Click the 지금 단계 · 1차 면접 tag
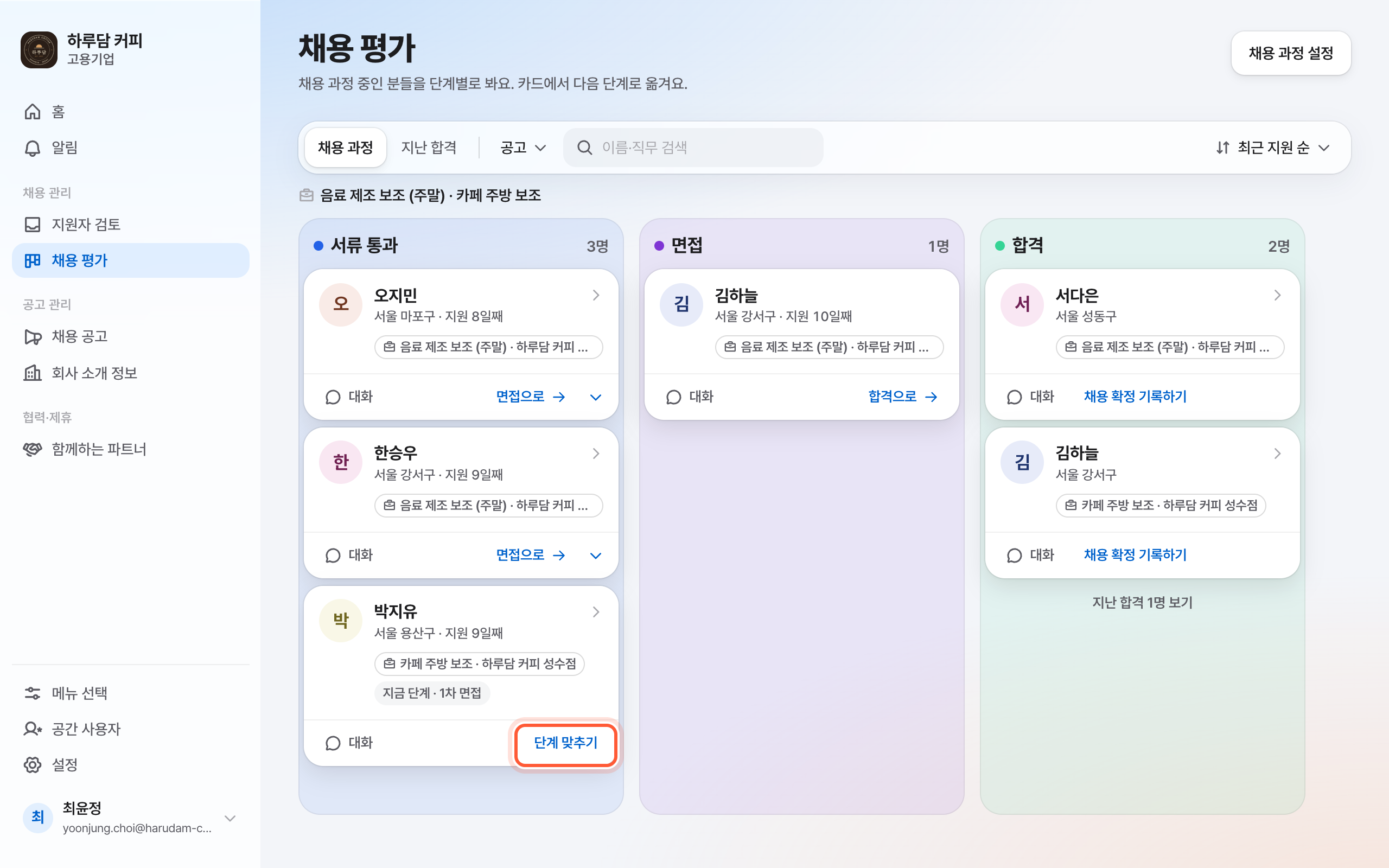 point(432,693)
